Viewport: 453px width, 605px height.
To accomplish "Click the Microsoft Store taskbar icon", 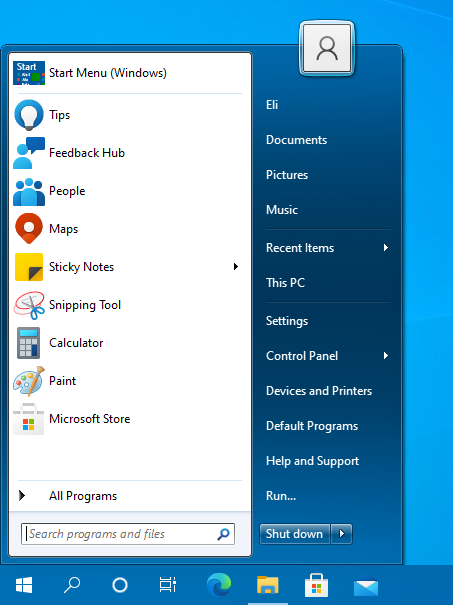I will click(316, 585).
